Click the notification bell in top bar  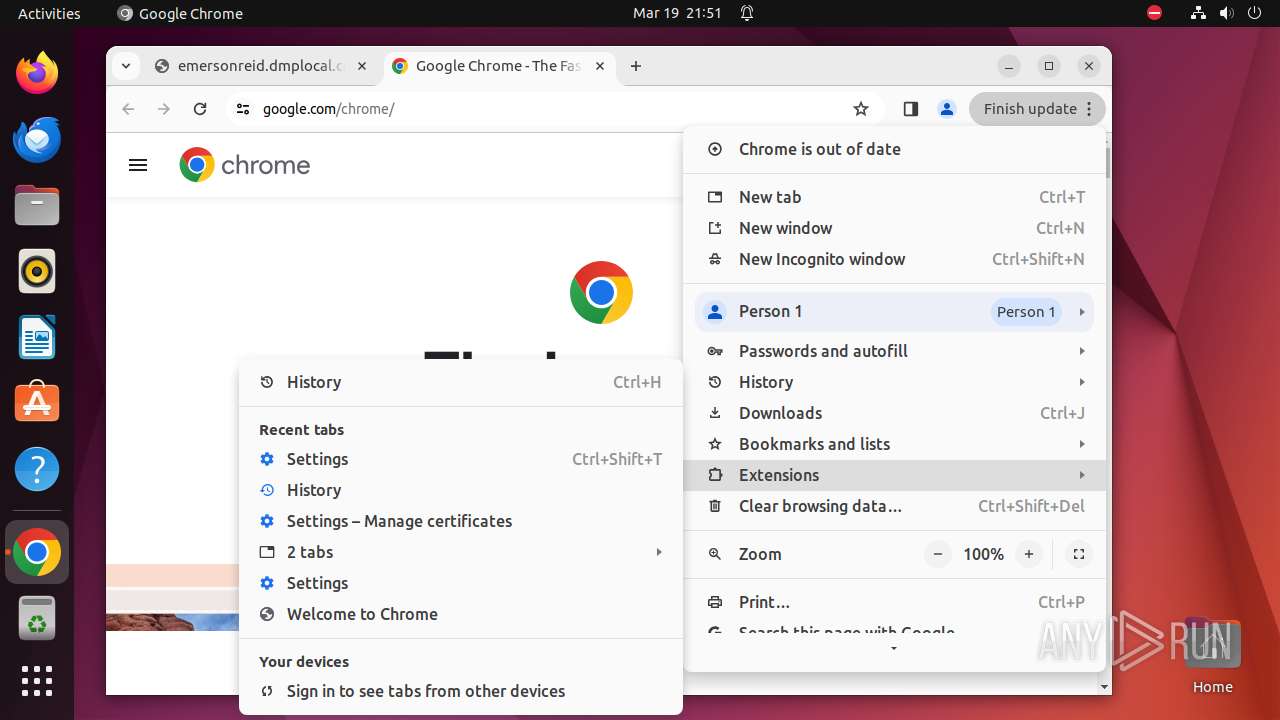tap(747, 13)
